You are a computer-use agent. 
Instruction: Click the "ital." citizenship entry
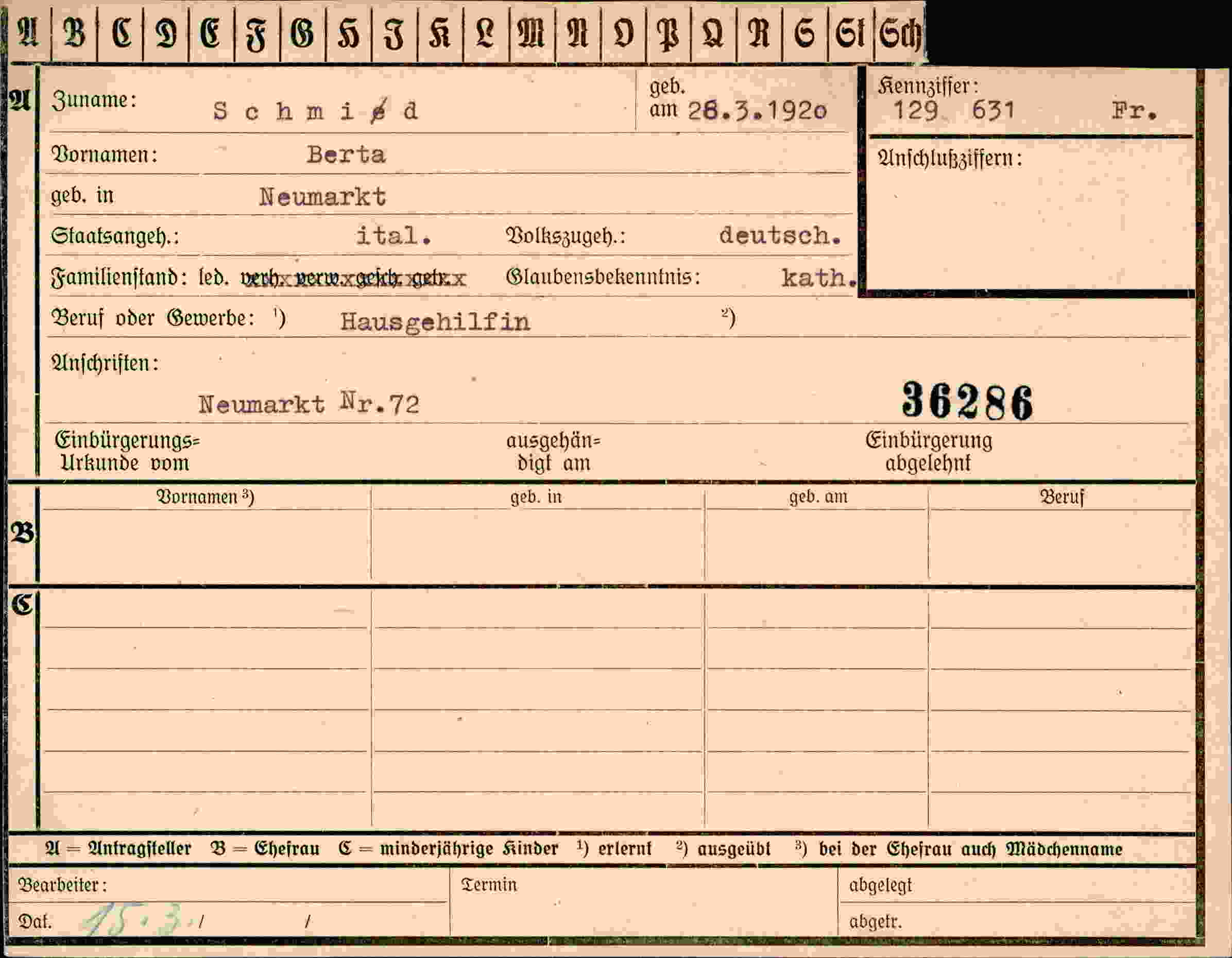(393, 235)
